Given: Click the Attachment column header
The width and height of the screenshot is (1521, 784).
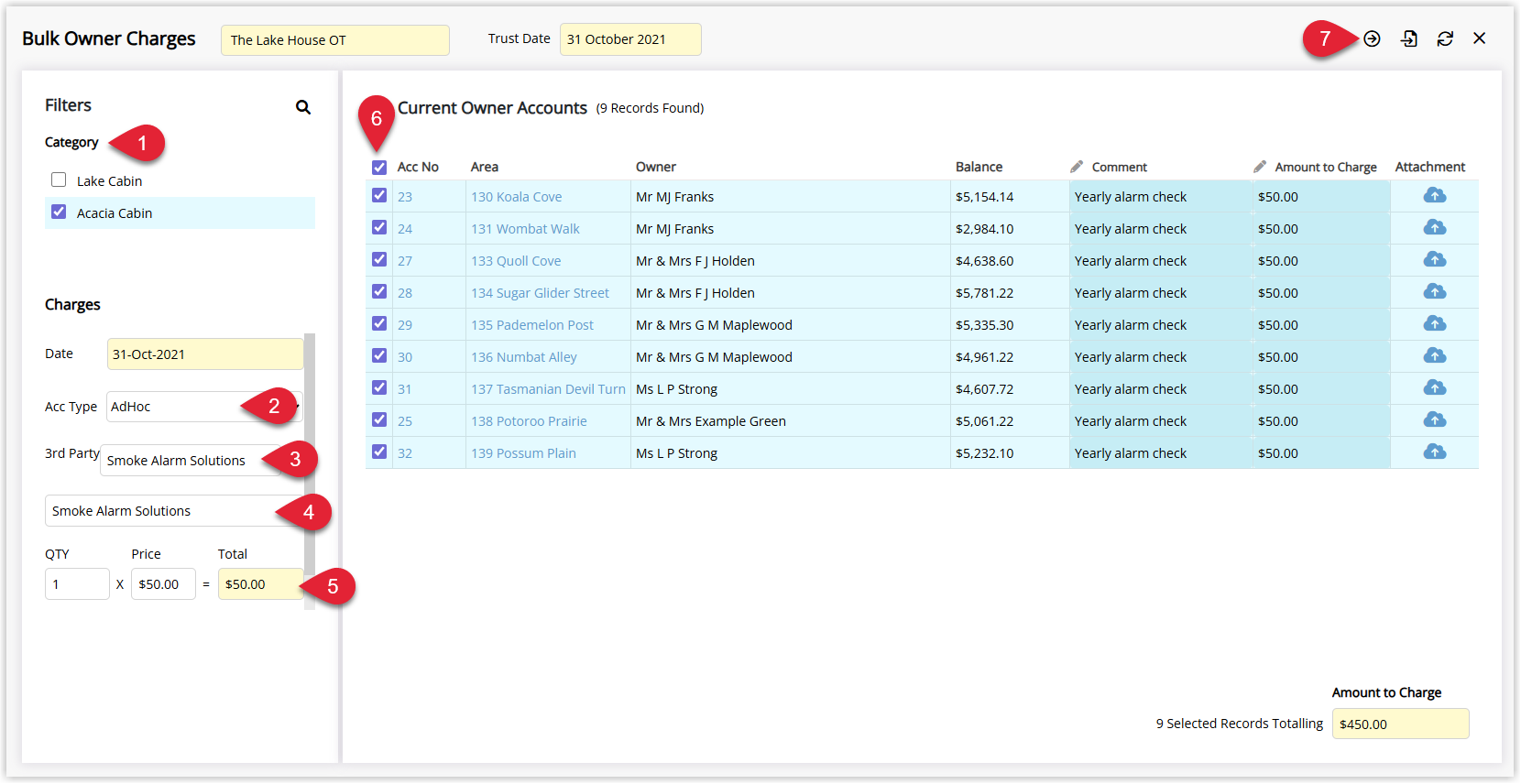Looking at the screenshot, I should tap(1429, 167).
